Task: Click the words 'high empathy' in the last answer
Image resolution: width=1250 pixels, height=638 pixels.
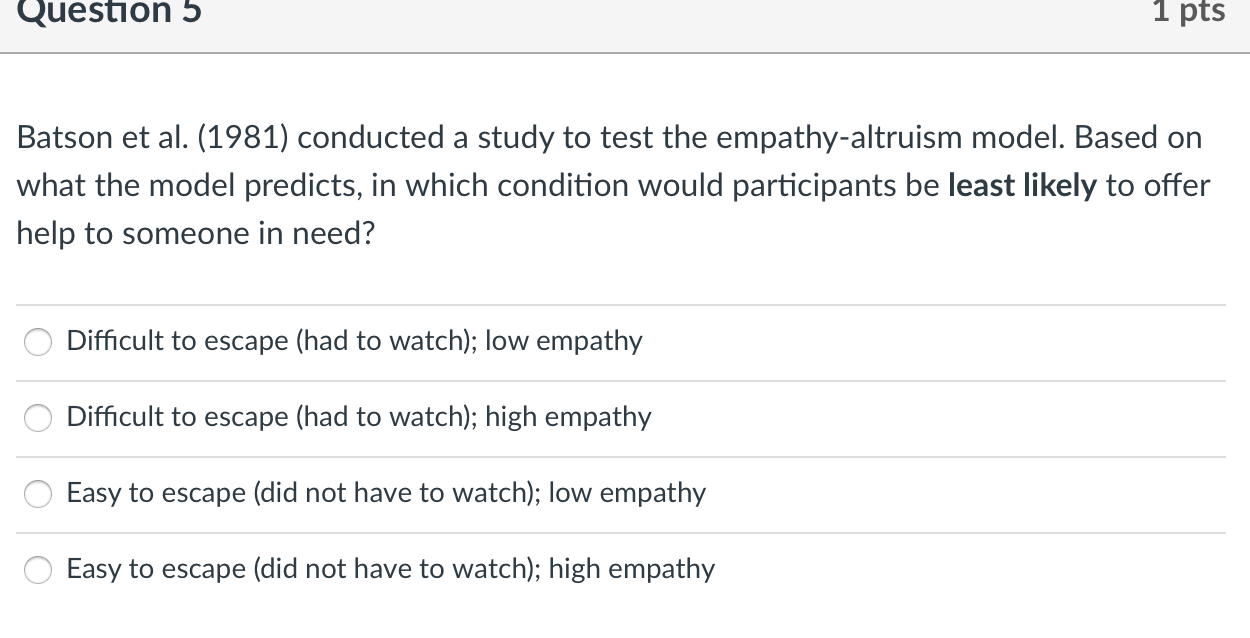Action: tap(632, 569)
